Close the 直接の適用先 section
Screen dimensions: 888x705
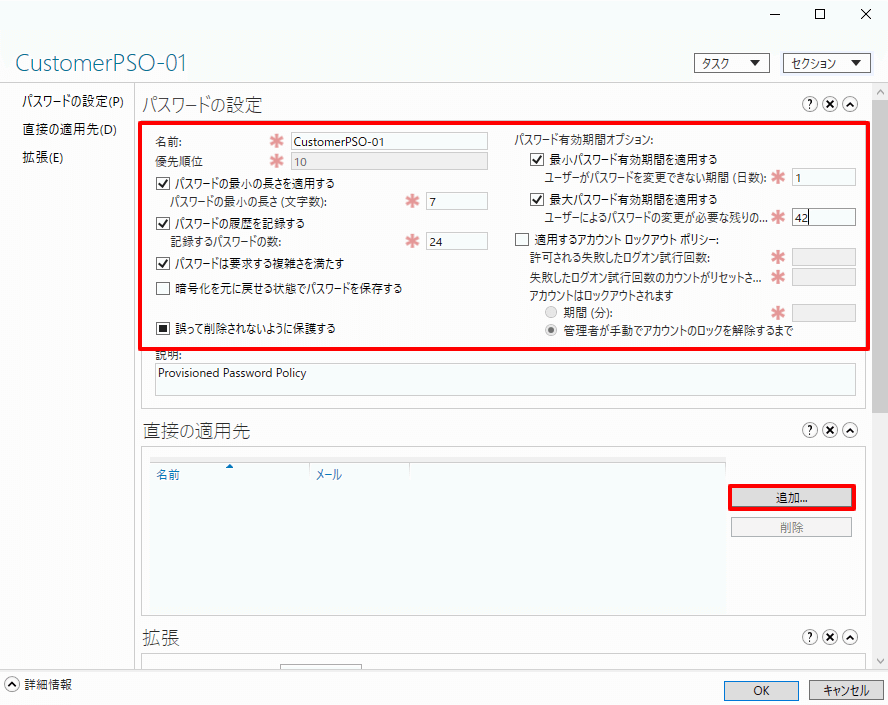tap(830, 430)
